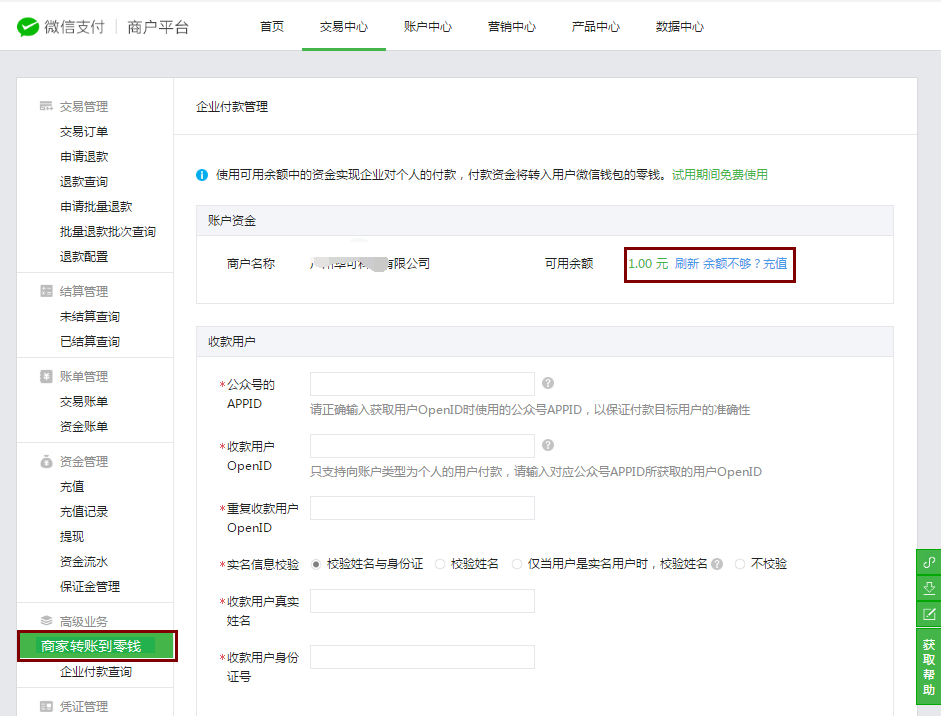
Task: Focus the 收款用户身份证号 input field
Action: pos(422,657)
